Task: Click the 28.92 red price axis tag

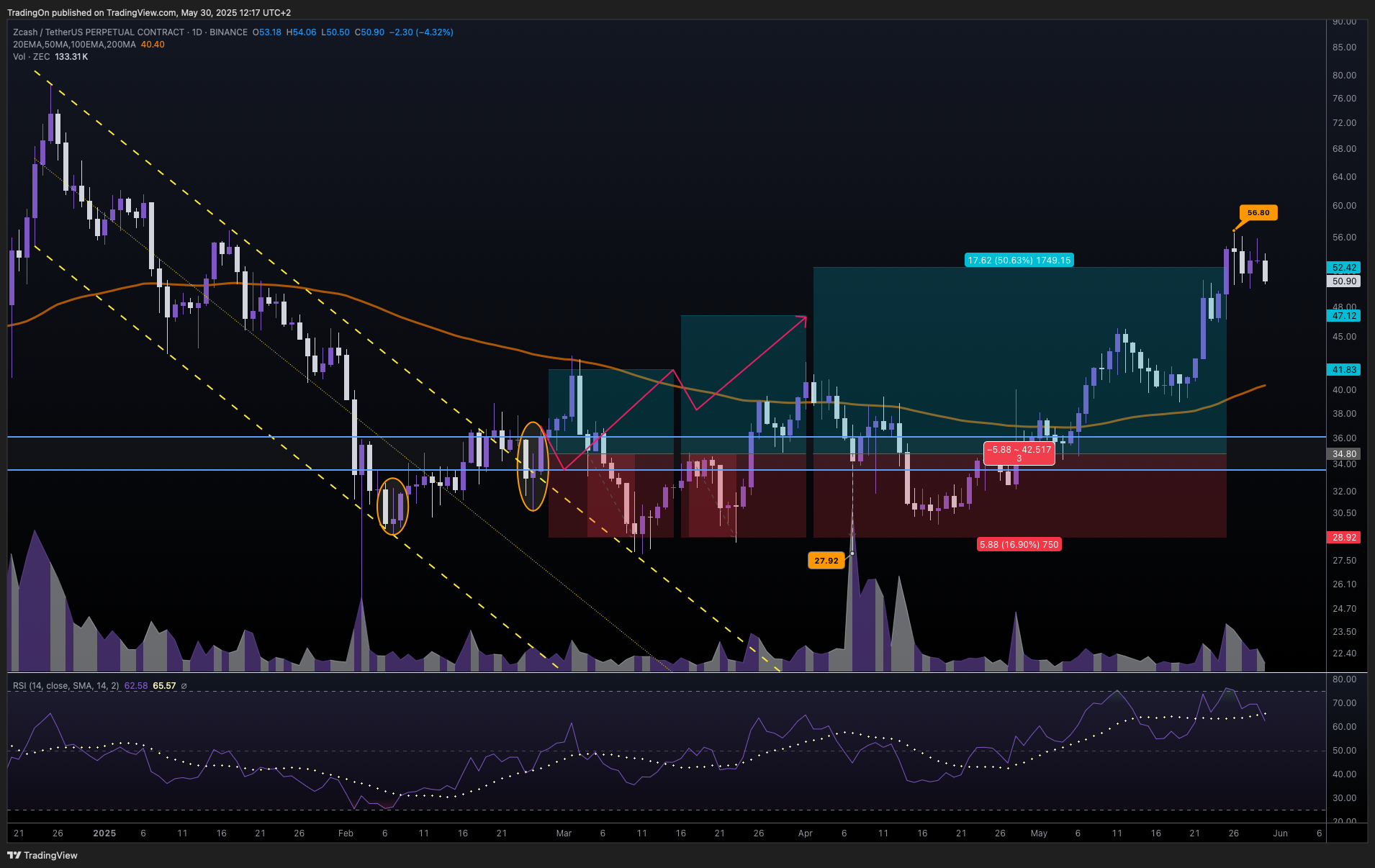Action: pyautogui.click(x=1344, y=537)
